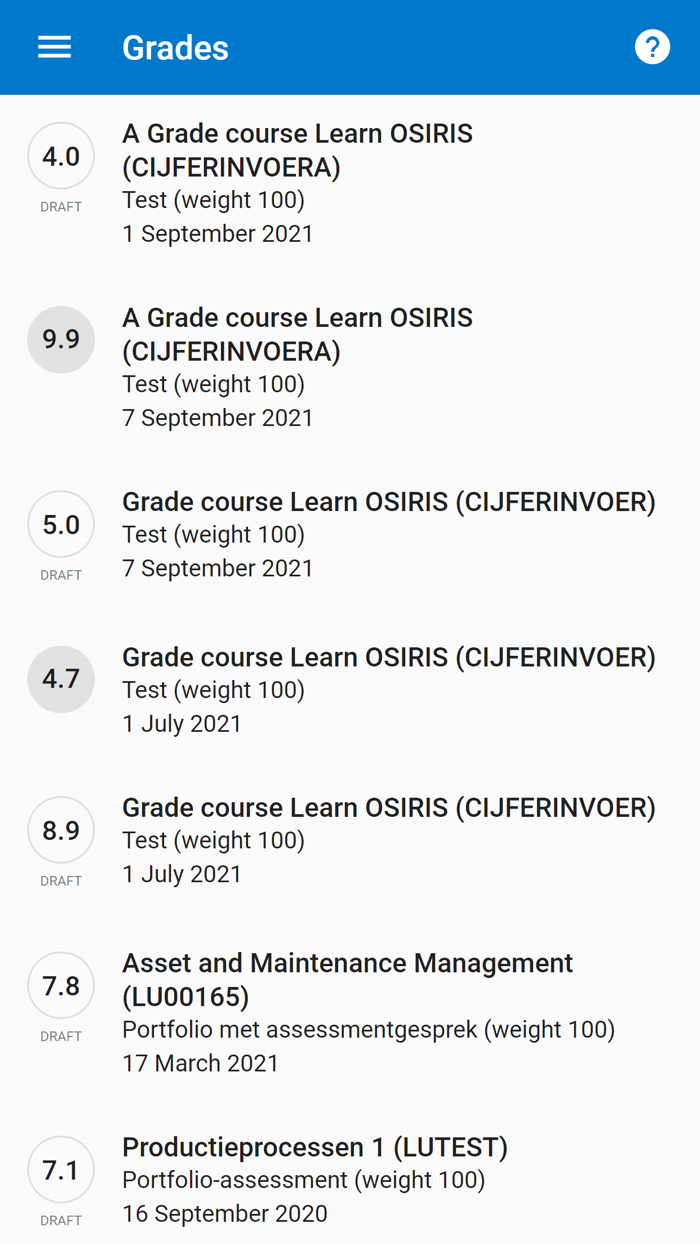The height and width of the screenshot is (1244, 700).
Task: Click the date 1 July 2021 for the 8.9 grade
Action: point(182,874)
